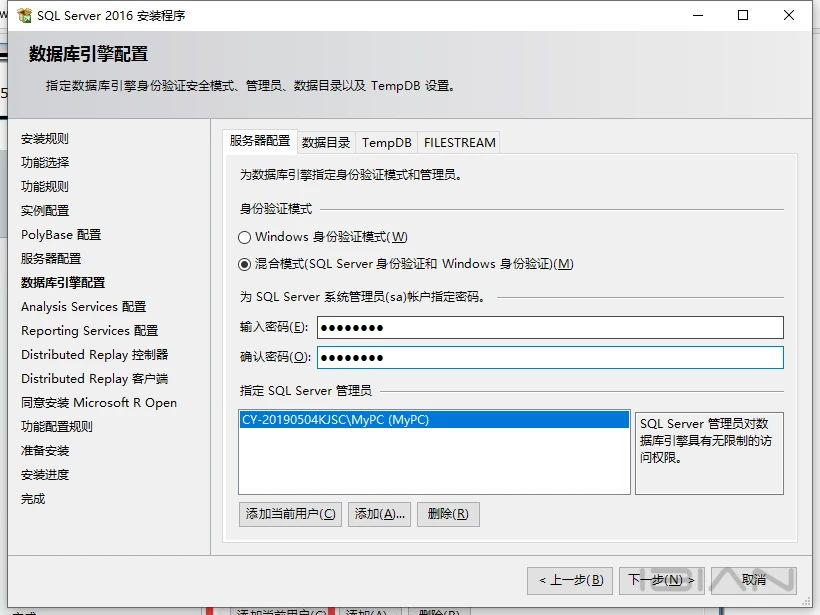Click 安装规则 step in sidebar
The height and width of the screenshot is (615, 820).
coord(45,139)
